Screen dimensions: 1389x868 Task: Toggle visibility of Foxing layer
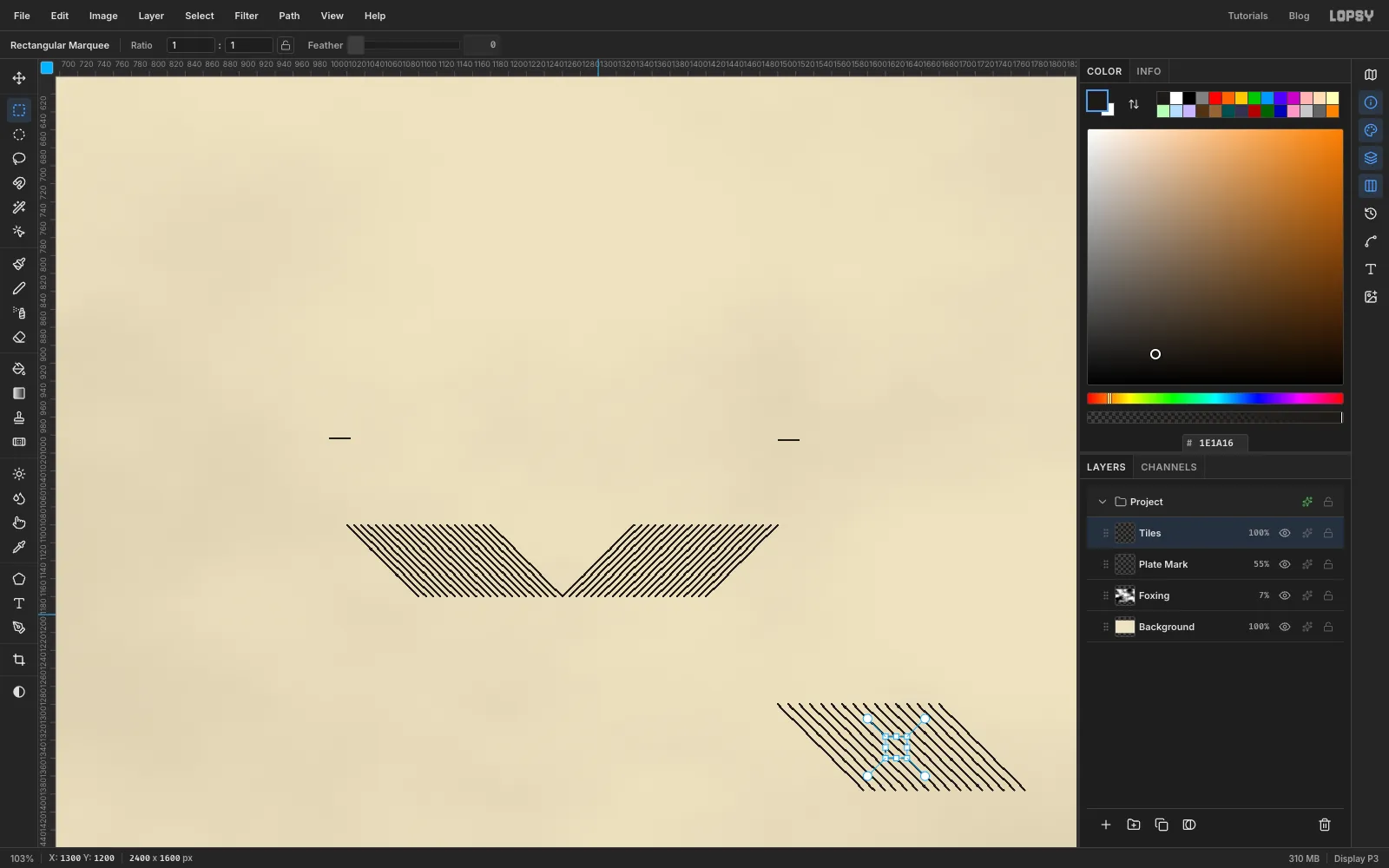point(1285,595)
